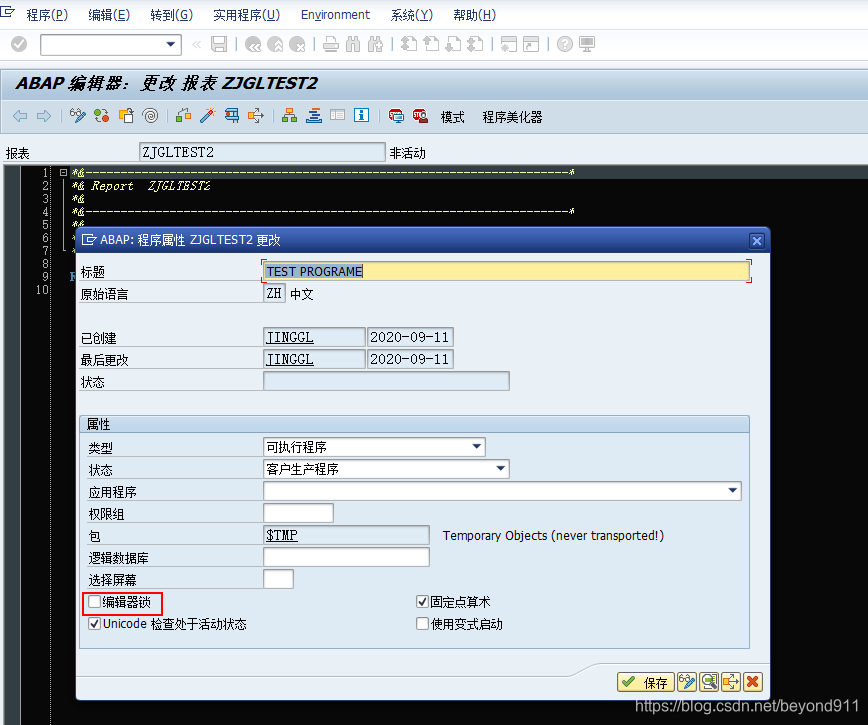Click the Back double-arrow icon in the standard toolbar

pyautogui.click(x=253, y=44)
